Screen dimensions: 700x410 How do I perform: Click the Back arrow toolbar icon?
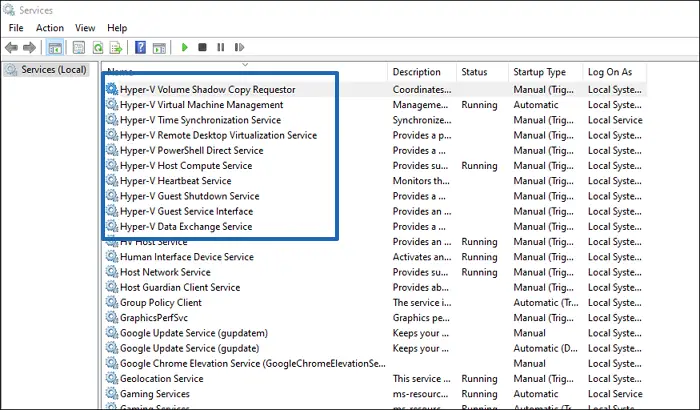(x=11, y=47)
